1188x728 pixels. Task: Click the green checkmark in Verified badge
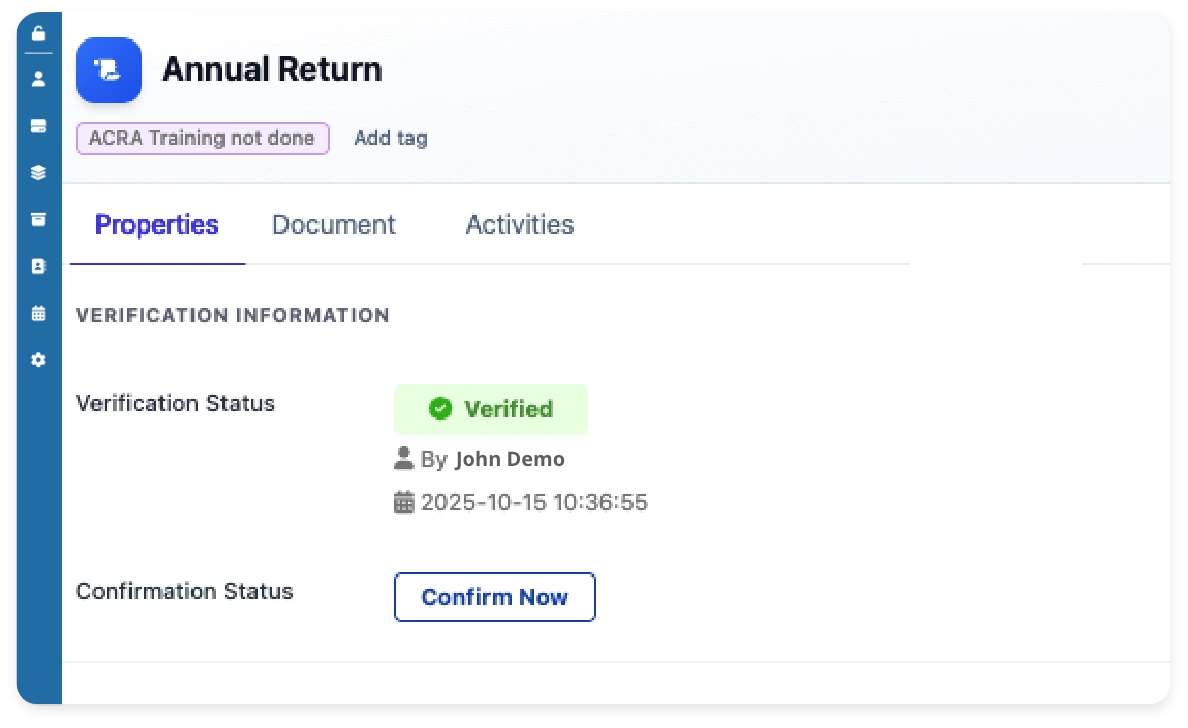[440, 408]
